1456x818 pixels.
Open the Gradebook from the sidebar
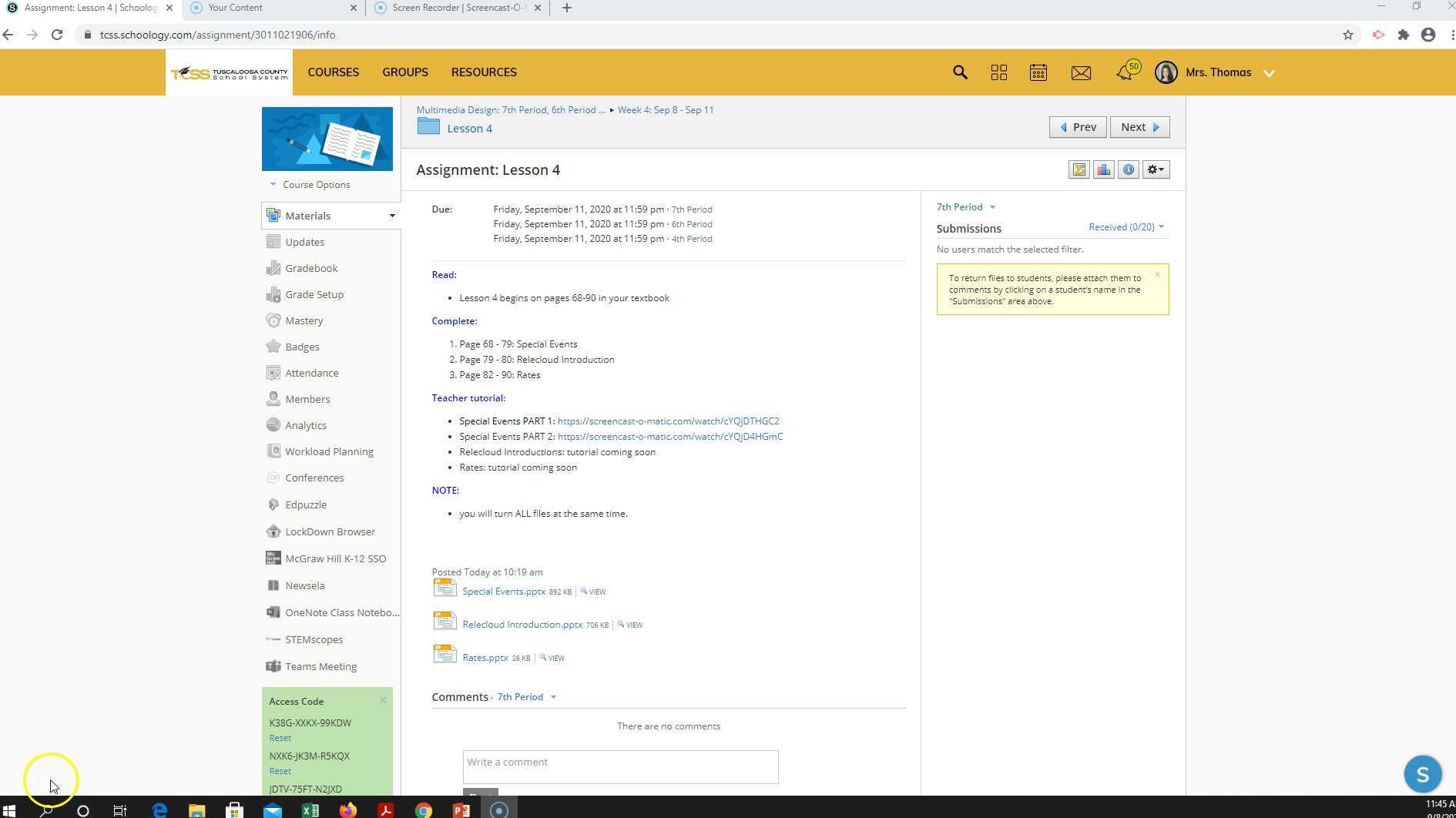(311, 268)
